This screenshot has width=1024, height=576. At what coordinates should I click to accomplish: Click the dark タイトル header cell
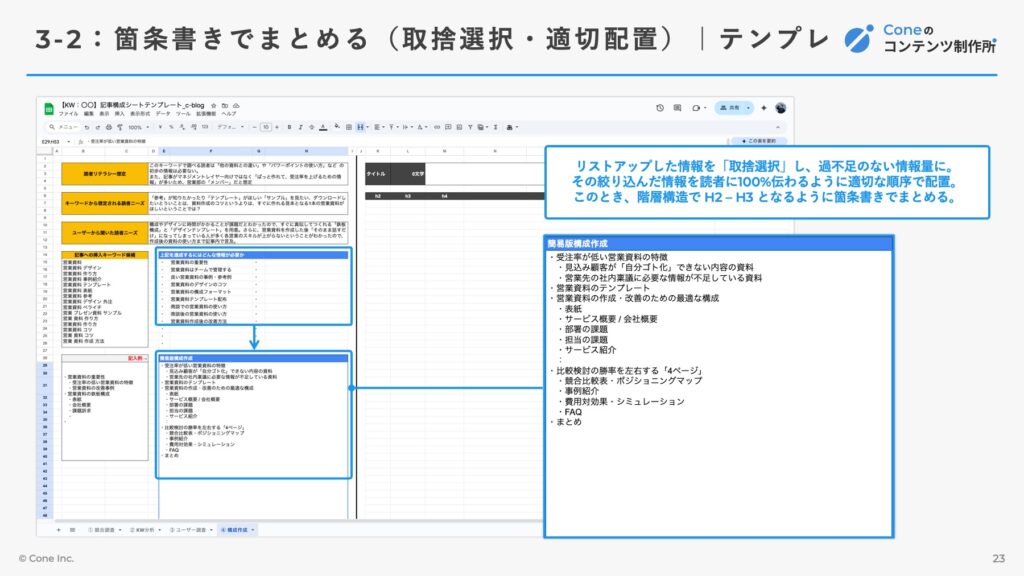pyautogui.click(x=376, y=174)
